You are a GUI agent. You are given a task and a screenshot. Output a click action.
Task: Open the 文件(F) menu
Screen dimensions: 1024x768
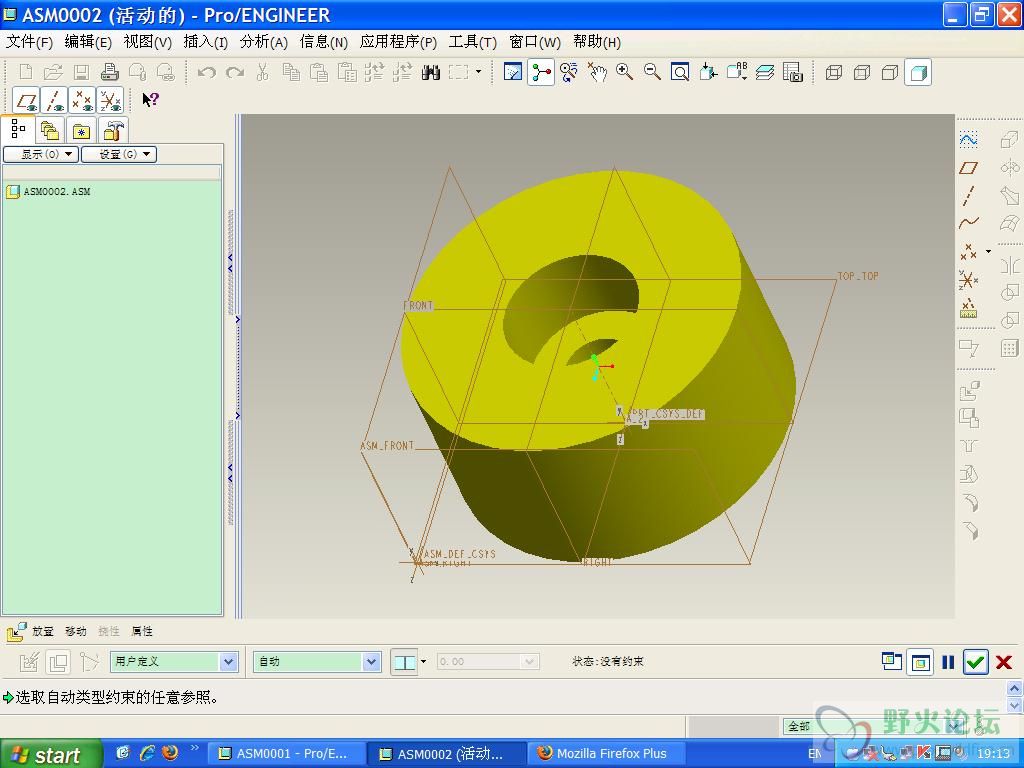point(29,42)
